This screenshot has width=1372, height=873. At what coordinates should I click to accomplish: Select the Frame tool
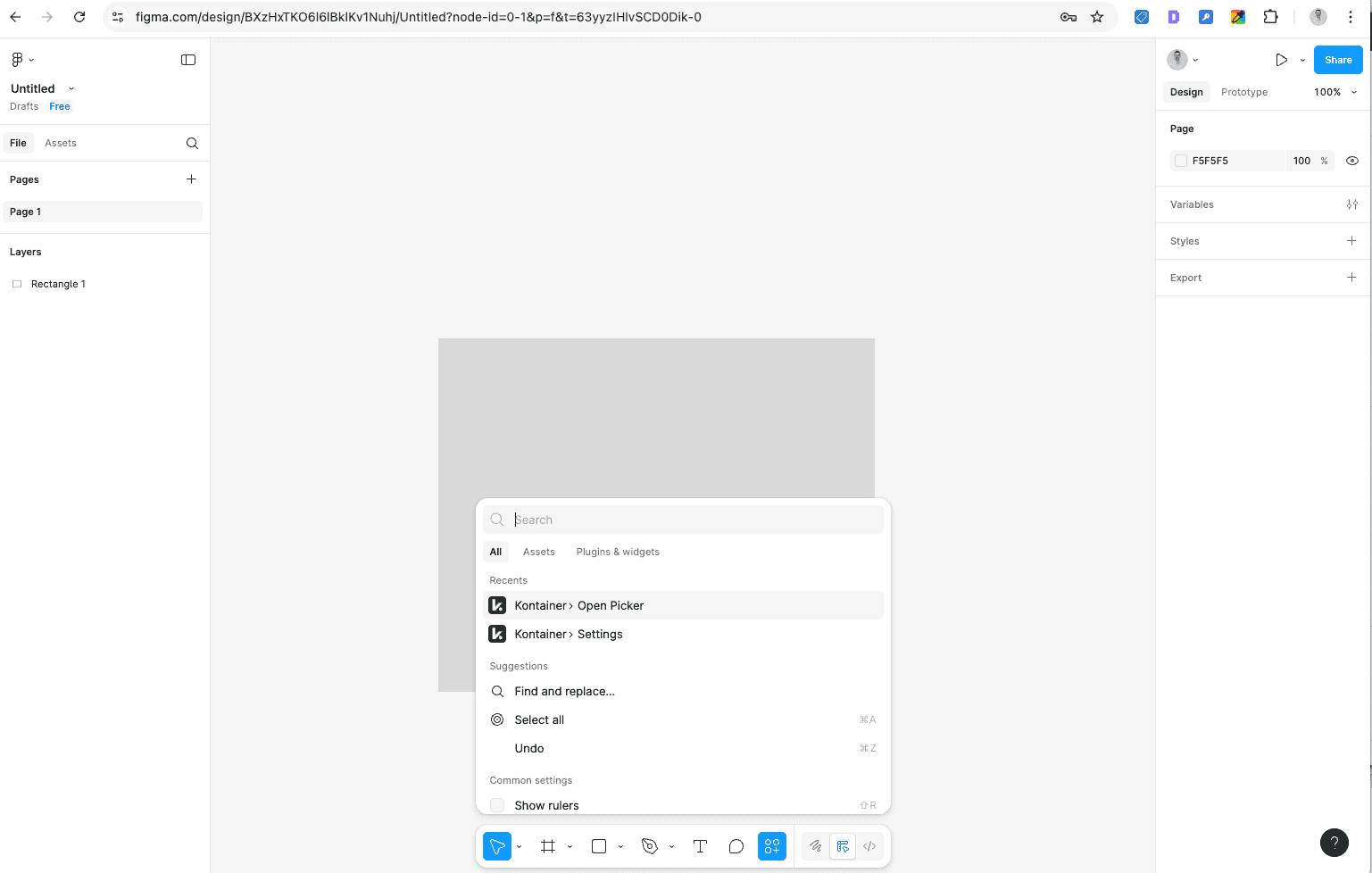[547, 846]
